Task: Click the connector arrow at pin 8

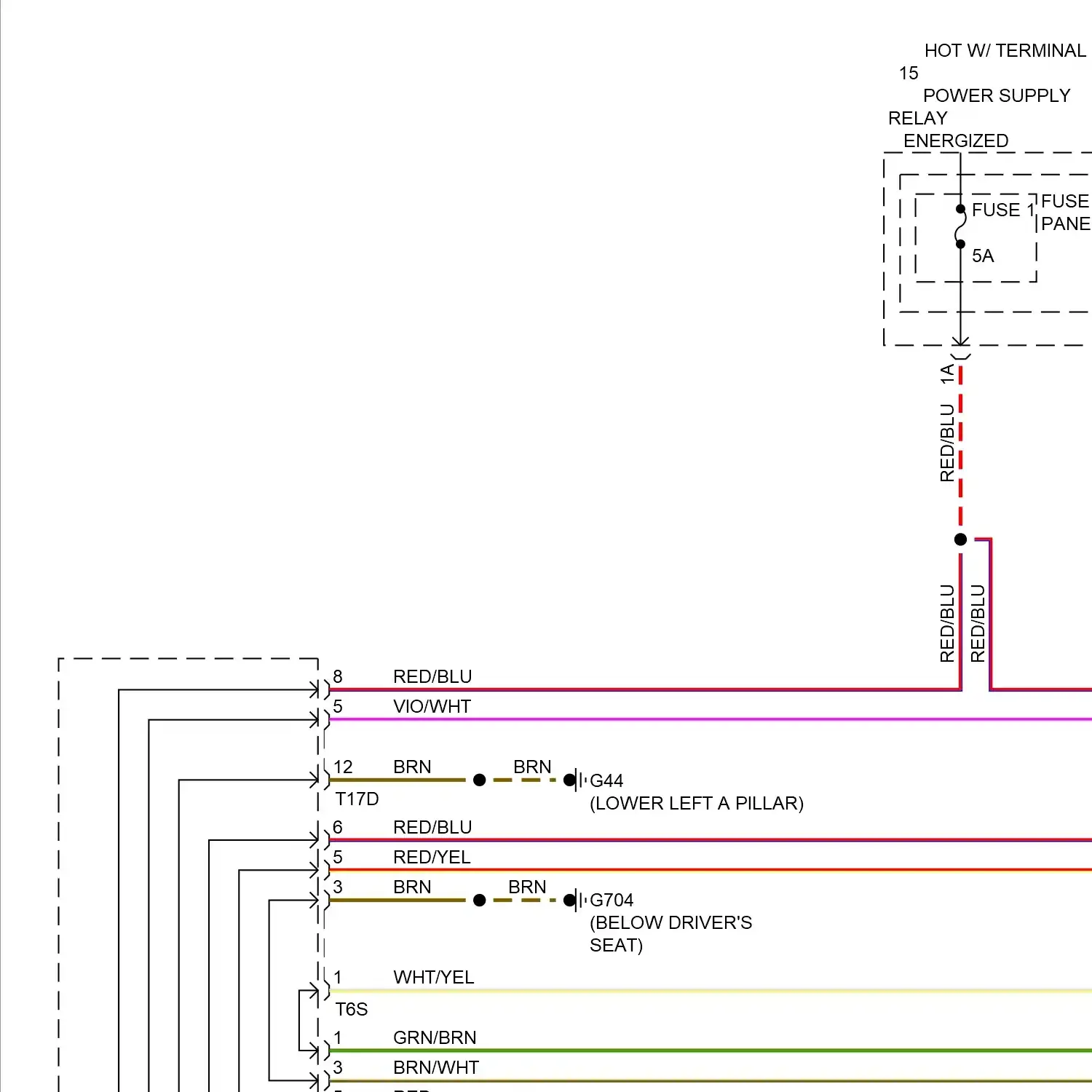Action: click(x=314, y=689)
